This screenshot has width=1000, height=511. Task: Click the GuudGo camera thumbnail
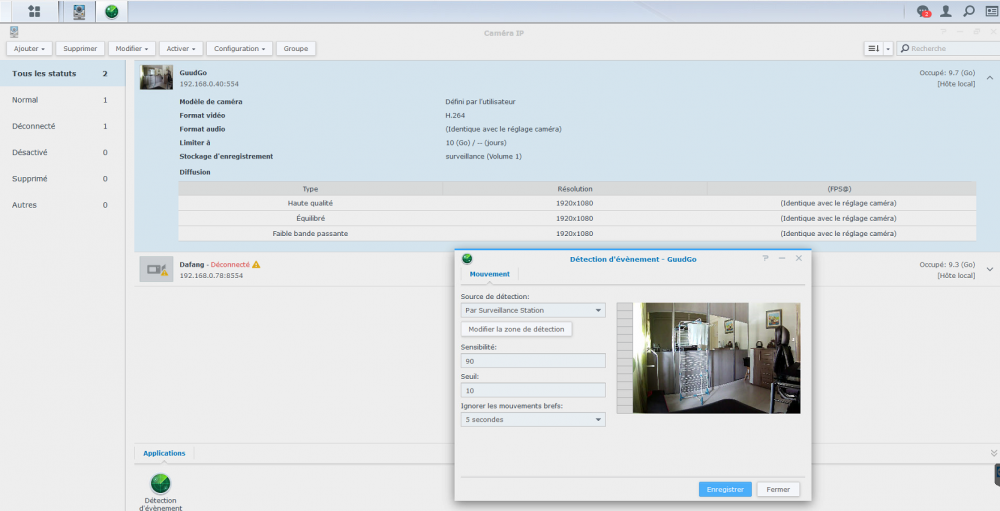[156, 78]
